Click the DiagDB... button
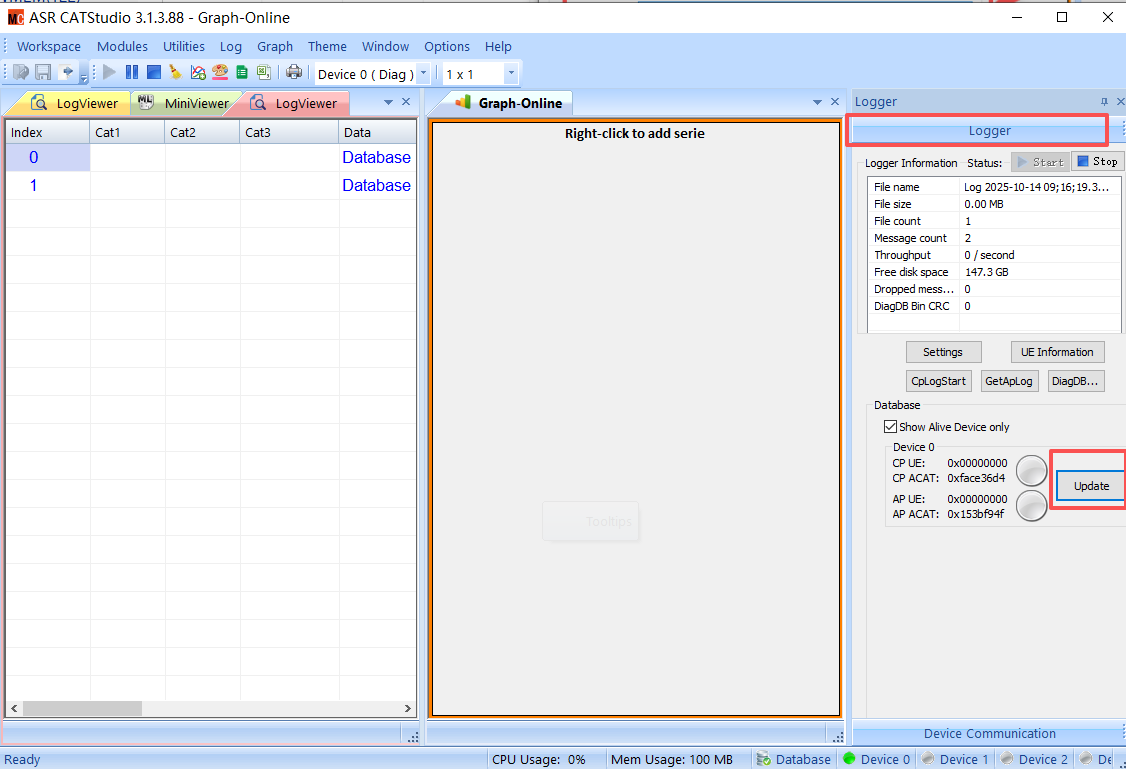1126x769 pixels. (x=1076, y=381)
